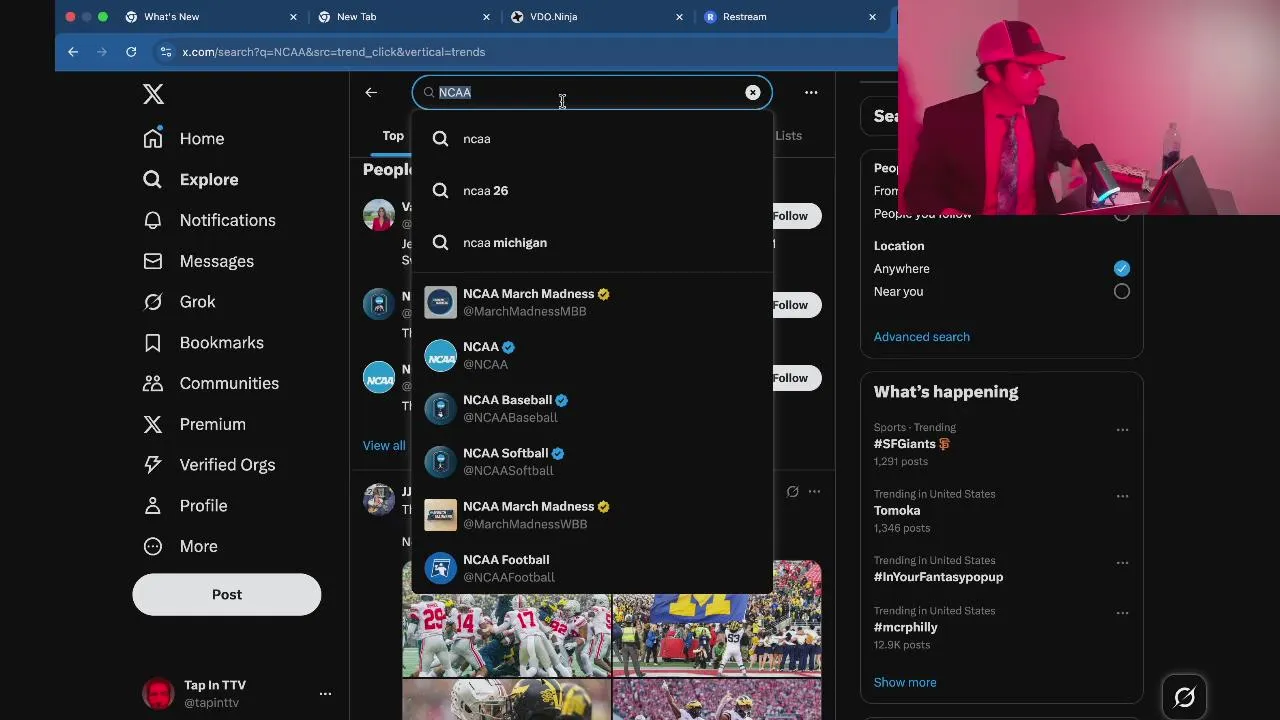
Task: Open the Grok floating button
Action: point(1184,697)
